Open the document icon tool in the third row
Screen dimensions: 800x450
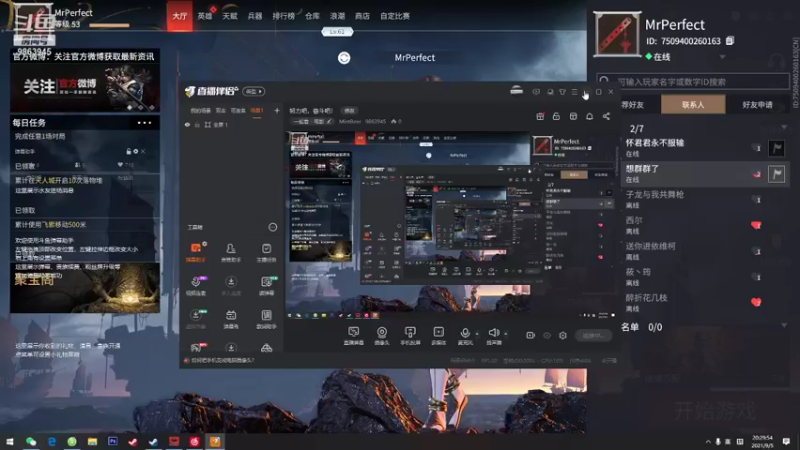point(266,318)
